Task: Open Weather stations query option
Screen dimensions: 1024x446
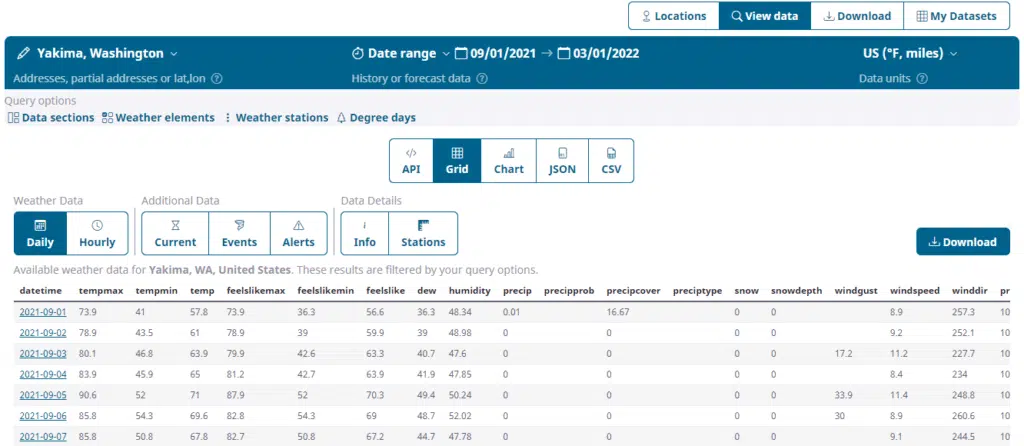Action: [x=275, y=118]
